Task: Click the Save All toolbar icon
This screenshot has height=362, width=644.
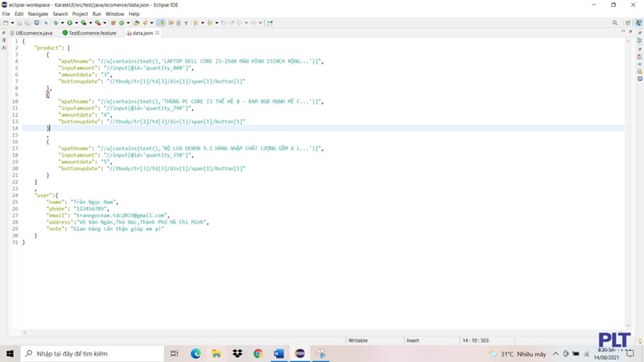Action: click(27, 23)
